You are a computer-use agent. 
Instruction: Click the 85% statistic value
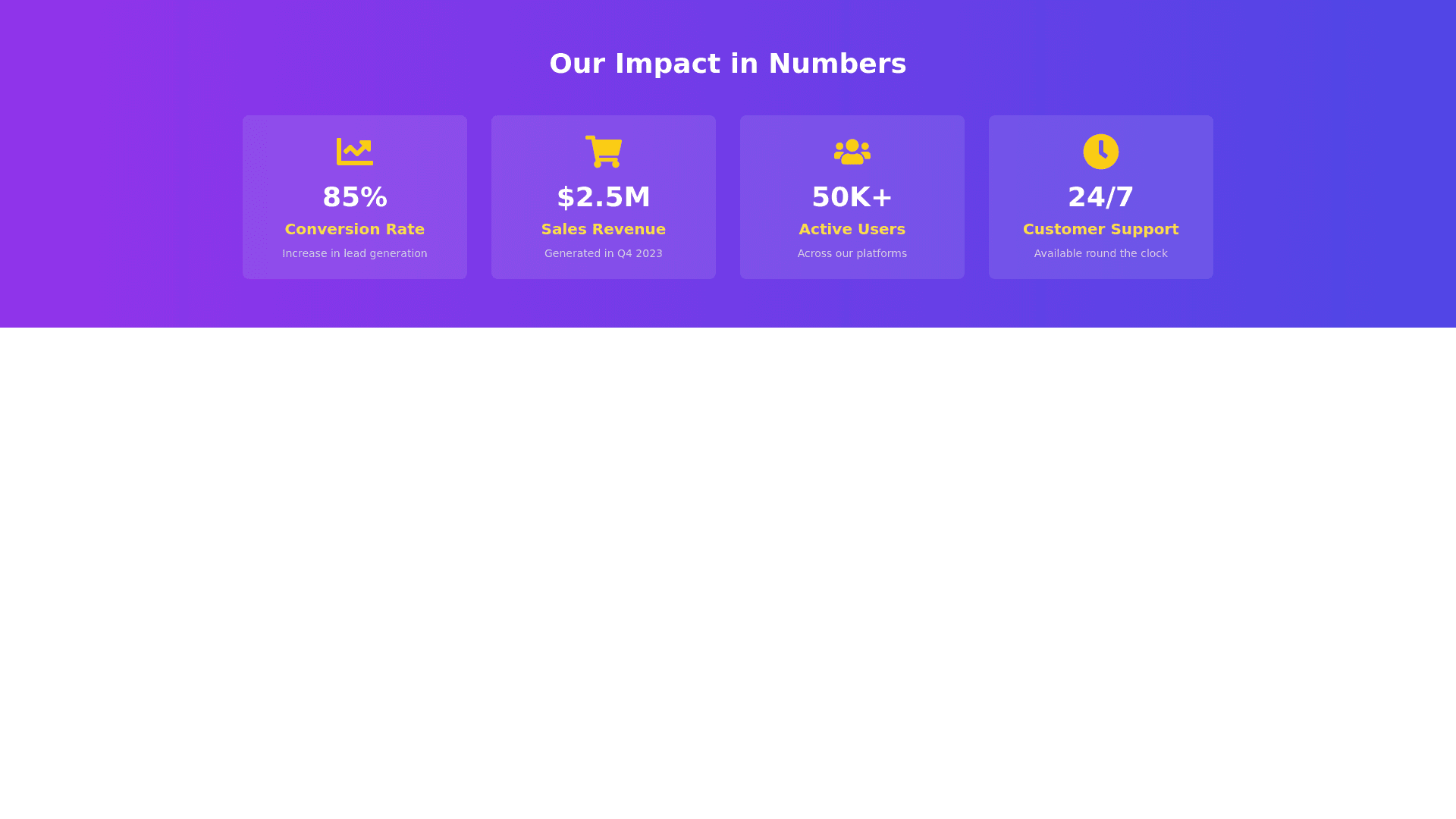pos(355,197)
